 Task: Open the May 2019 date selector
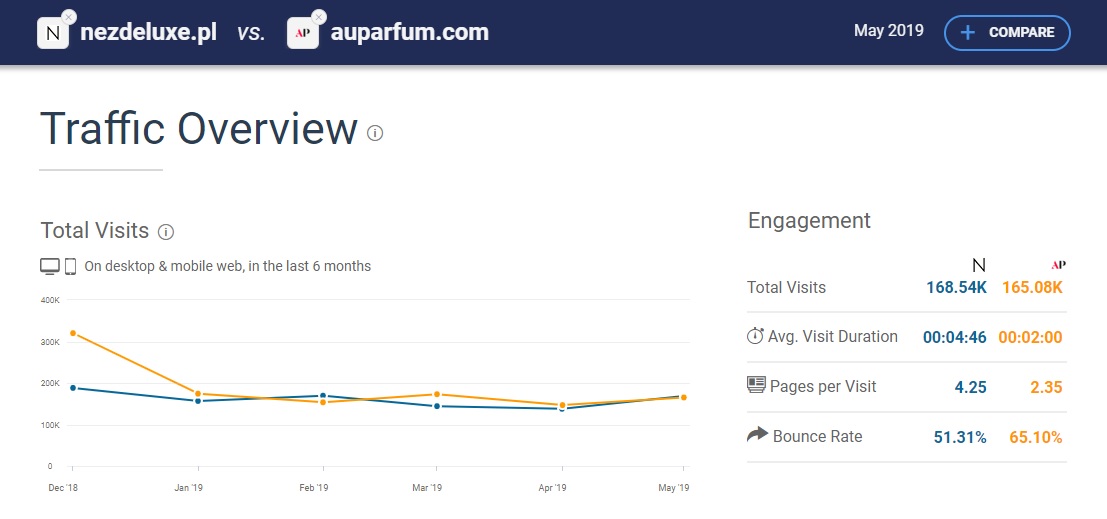click(888, 31)
